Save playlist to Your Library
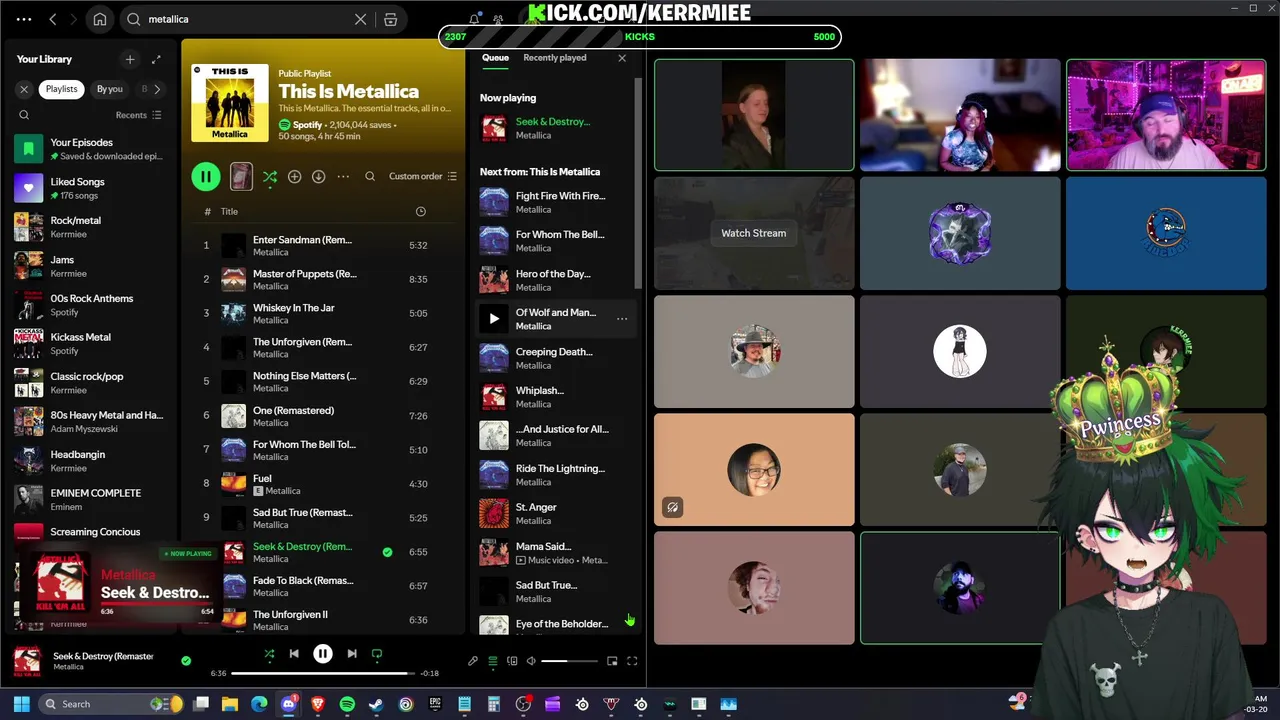Viewport: 1280px width, 720px height. [294, 177]
